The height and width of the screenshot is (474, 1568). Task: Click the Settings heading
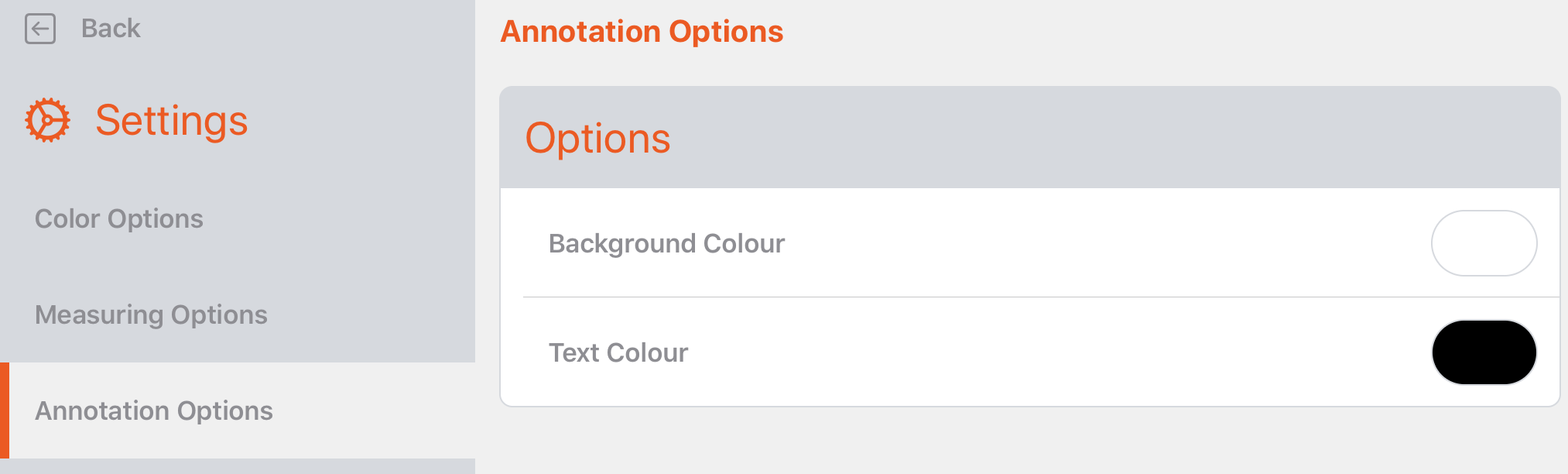171,120
